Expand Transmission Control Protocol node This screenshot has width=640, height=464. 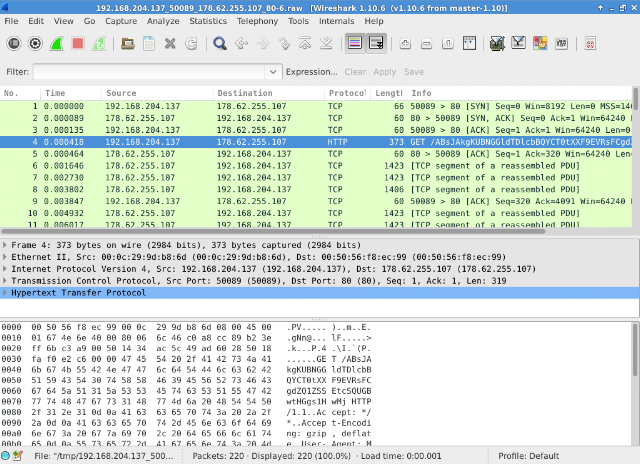[x=5, y=281]
